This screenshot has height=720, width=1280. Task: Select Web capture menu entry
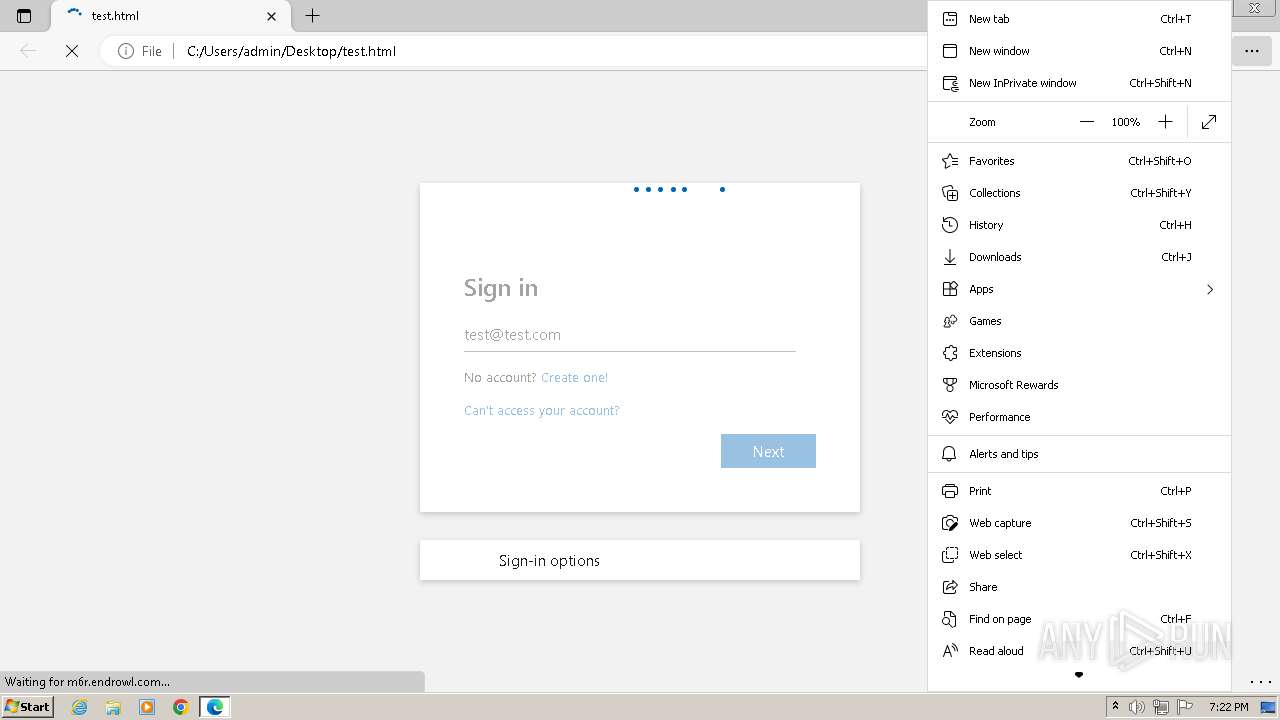click(x=1079, y=523)
